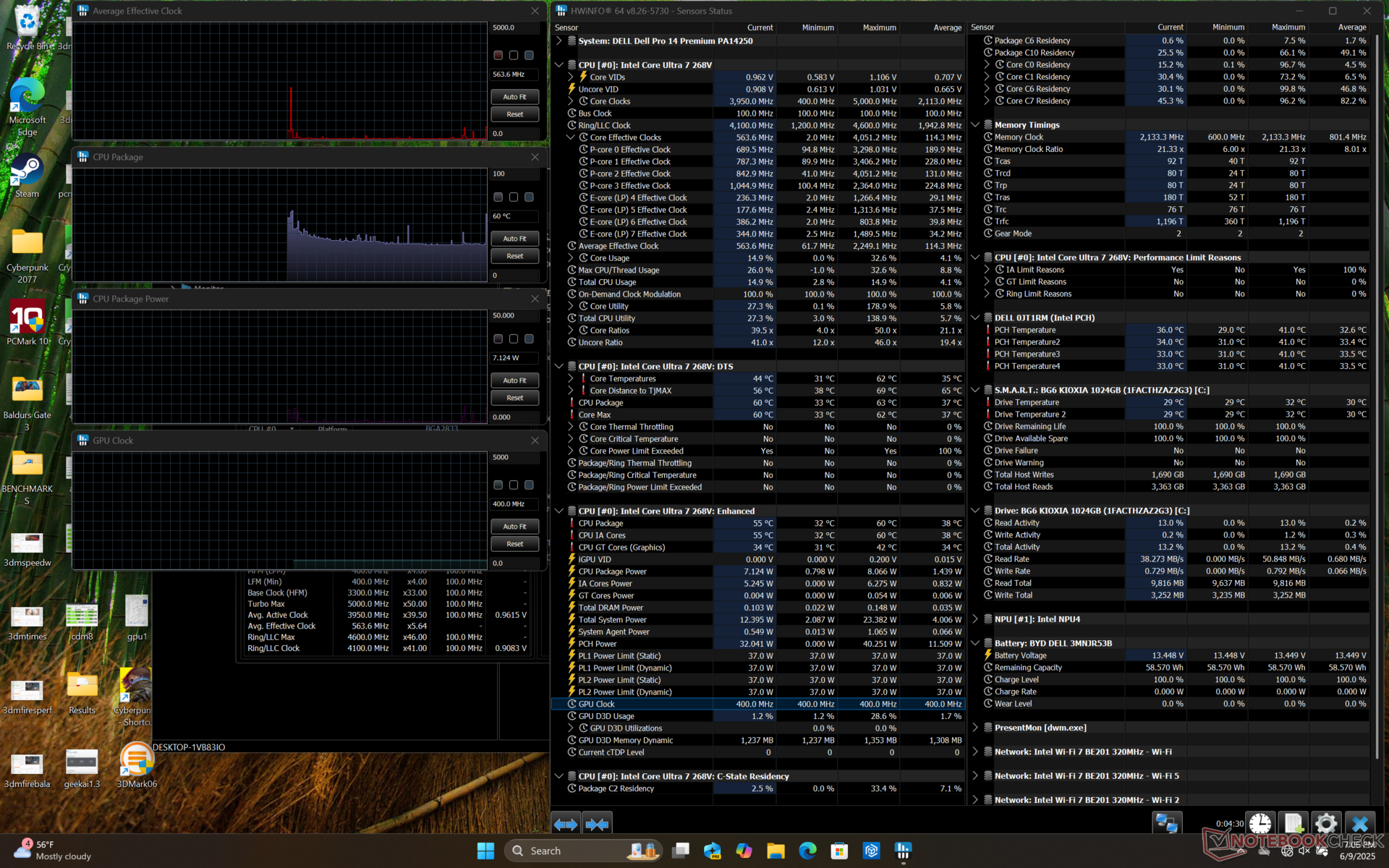1389x868 pixels.
Task: Expand the PresentMon [dwm.exe] section
Action: point(975,728)
